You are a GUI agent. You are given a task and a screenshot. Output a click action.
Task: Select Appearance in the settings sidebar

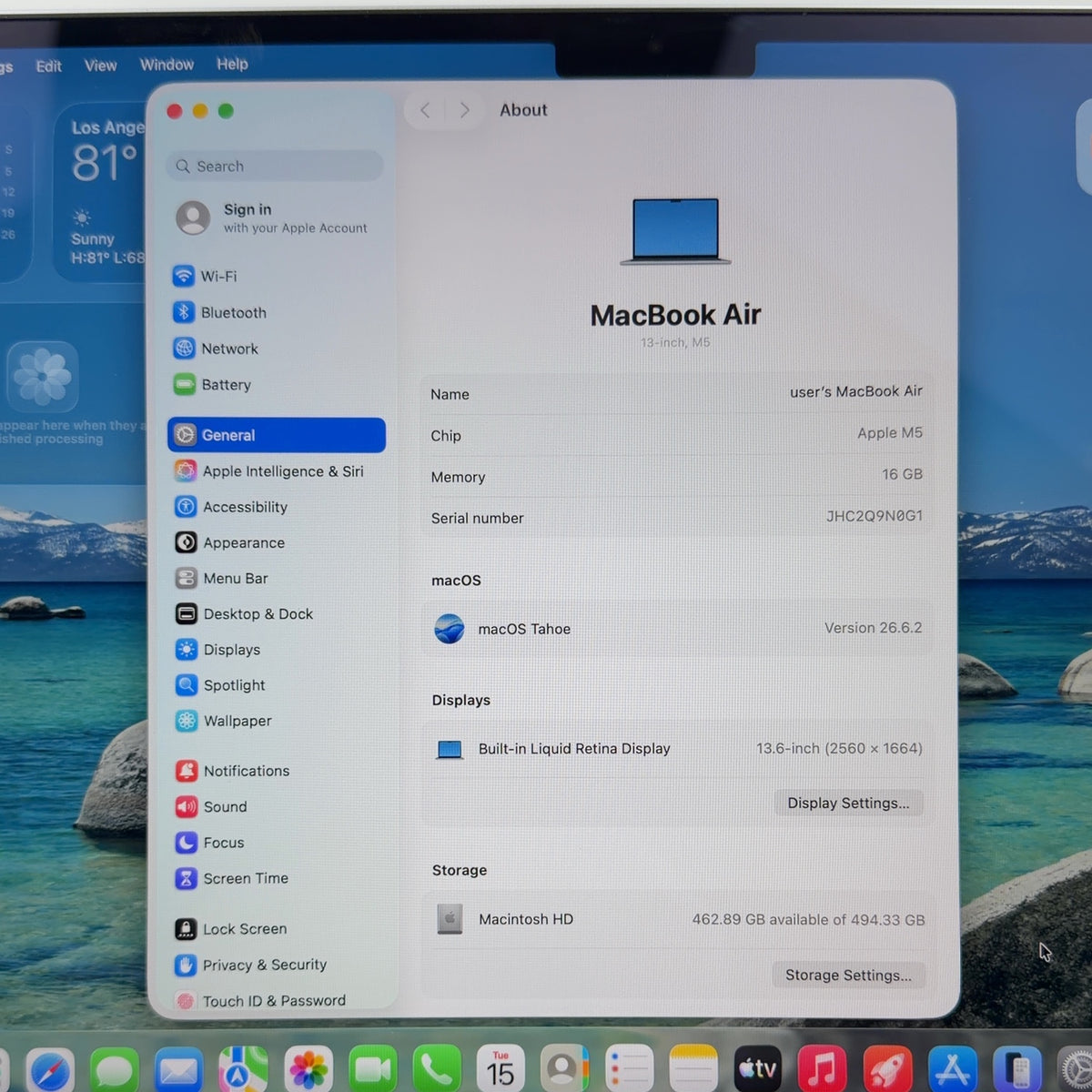(276, 542)
